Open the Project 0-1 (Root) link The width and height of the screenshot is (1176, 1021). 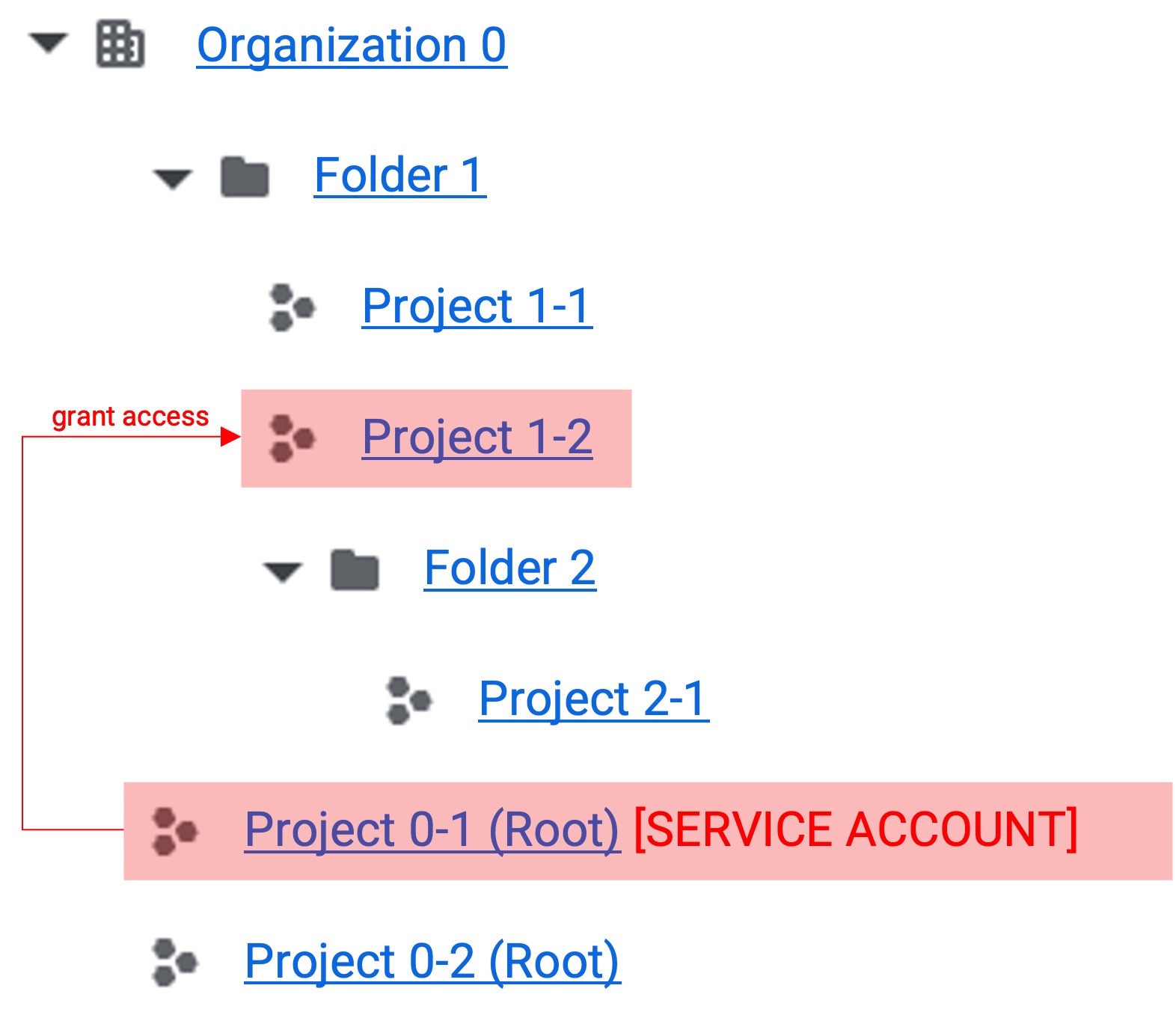pos(432,831)
